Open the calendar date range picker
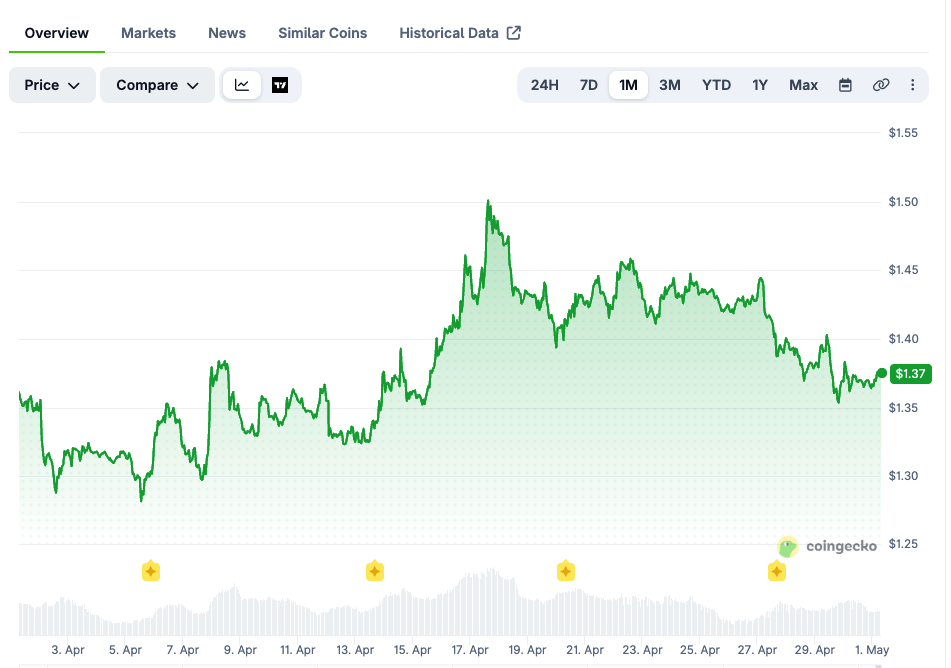951x668 pixels. tap(845, 85)
